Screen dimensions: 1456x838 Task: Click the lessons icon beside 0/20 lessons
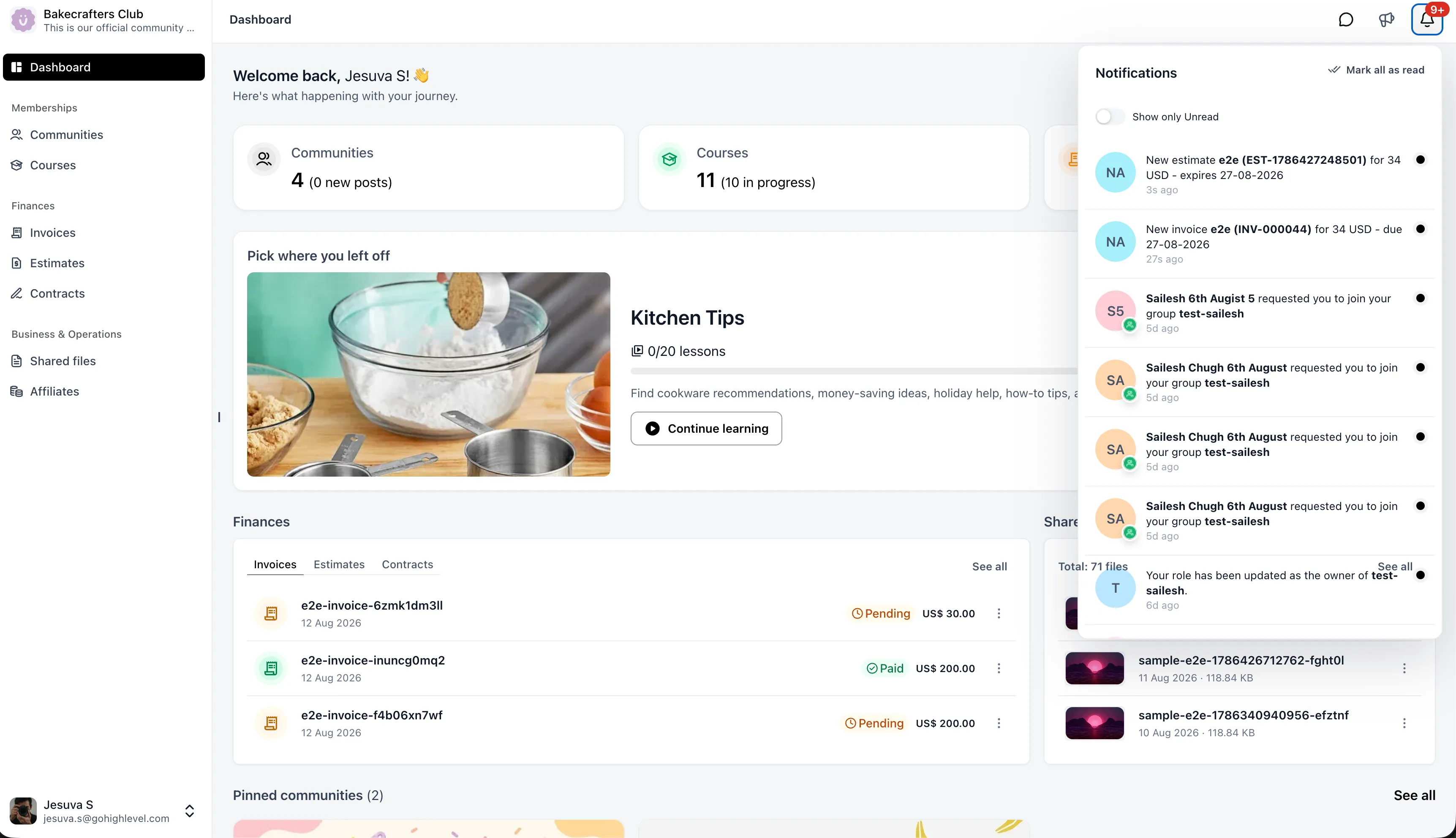[x=637, y=351]
